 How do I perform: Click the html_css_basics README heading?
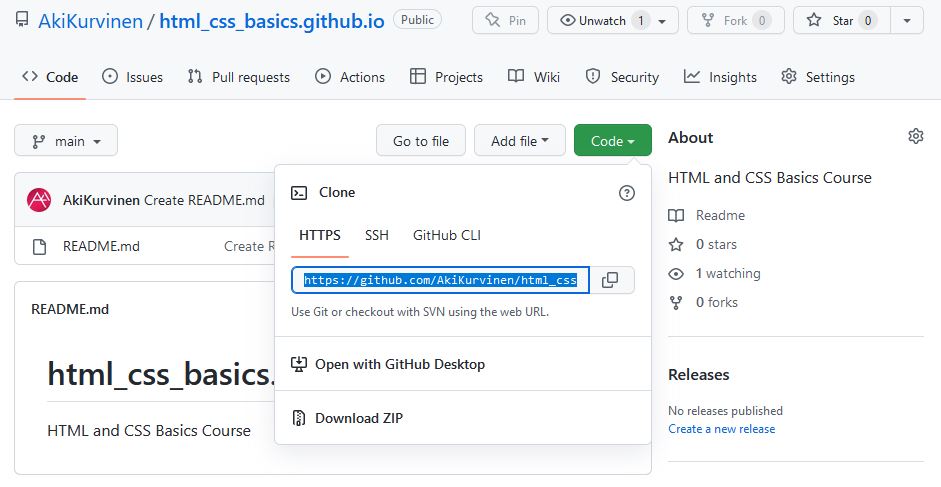coord(161,374)
